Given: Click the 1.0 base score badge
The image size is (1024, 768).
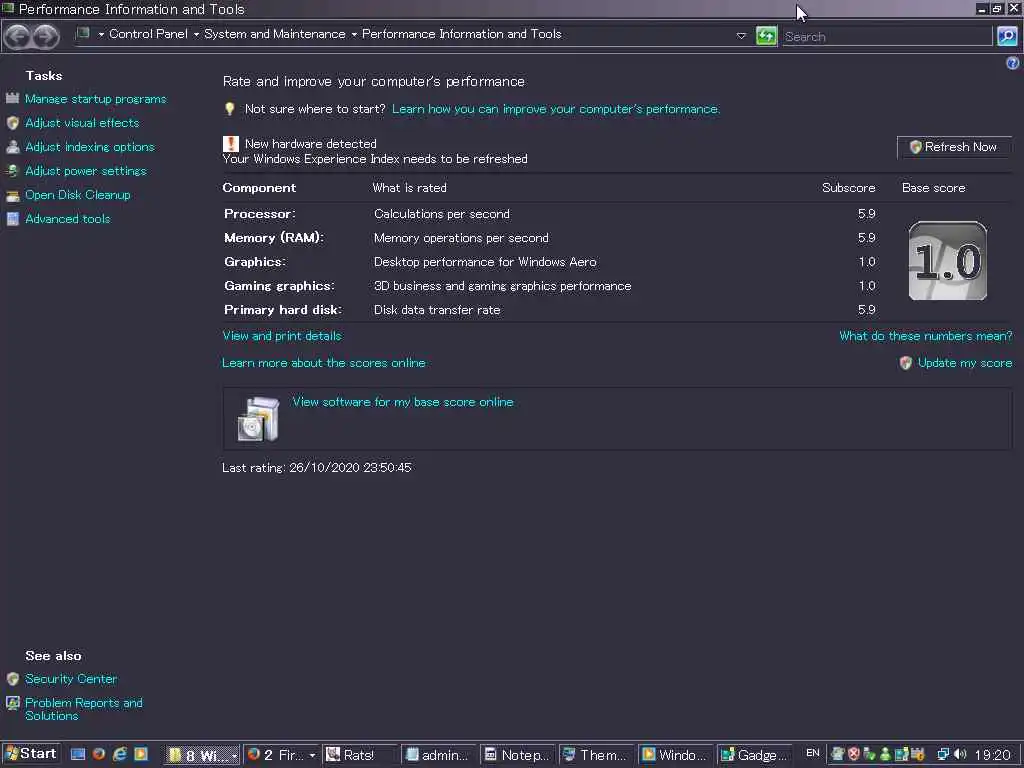Looking at the screenshot, I should coord(948,261).
